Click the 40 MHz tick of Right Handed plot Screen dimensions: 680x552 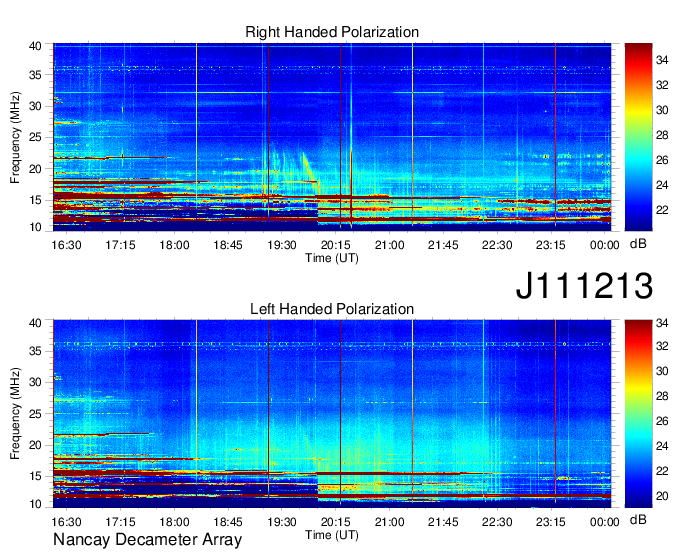tap(35, 46)
